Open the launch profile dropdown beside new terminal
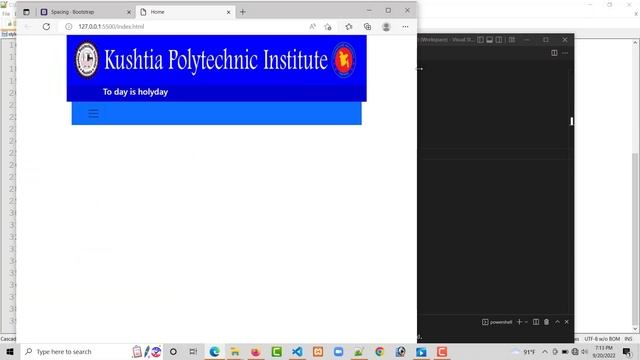 point(526,322)
